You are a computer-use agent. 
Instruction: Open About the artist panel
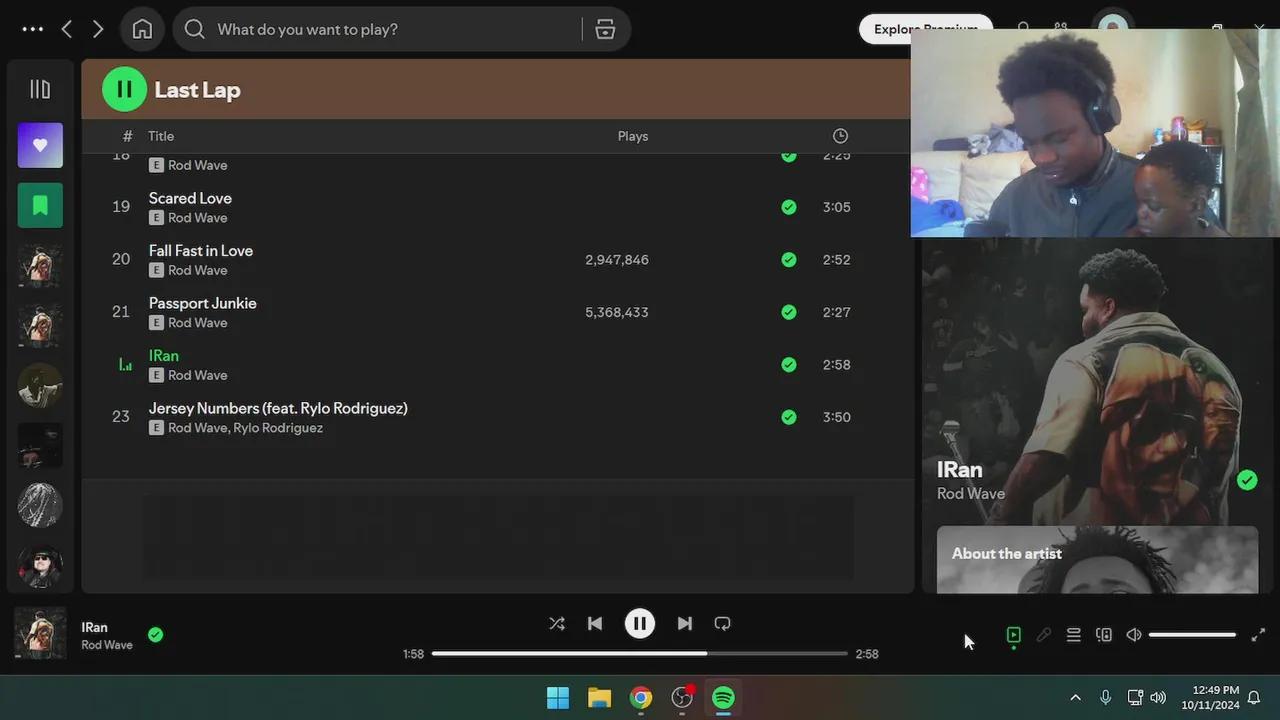pos(1006,553)
